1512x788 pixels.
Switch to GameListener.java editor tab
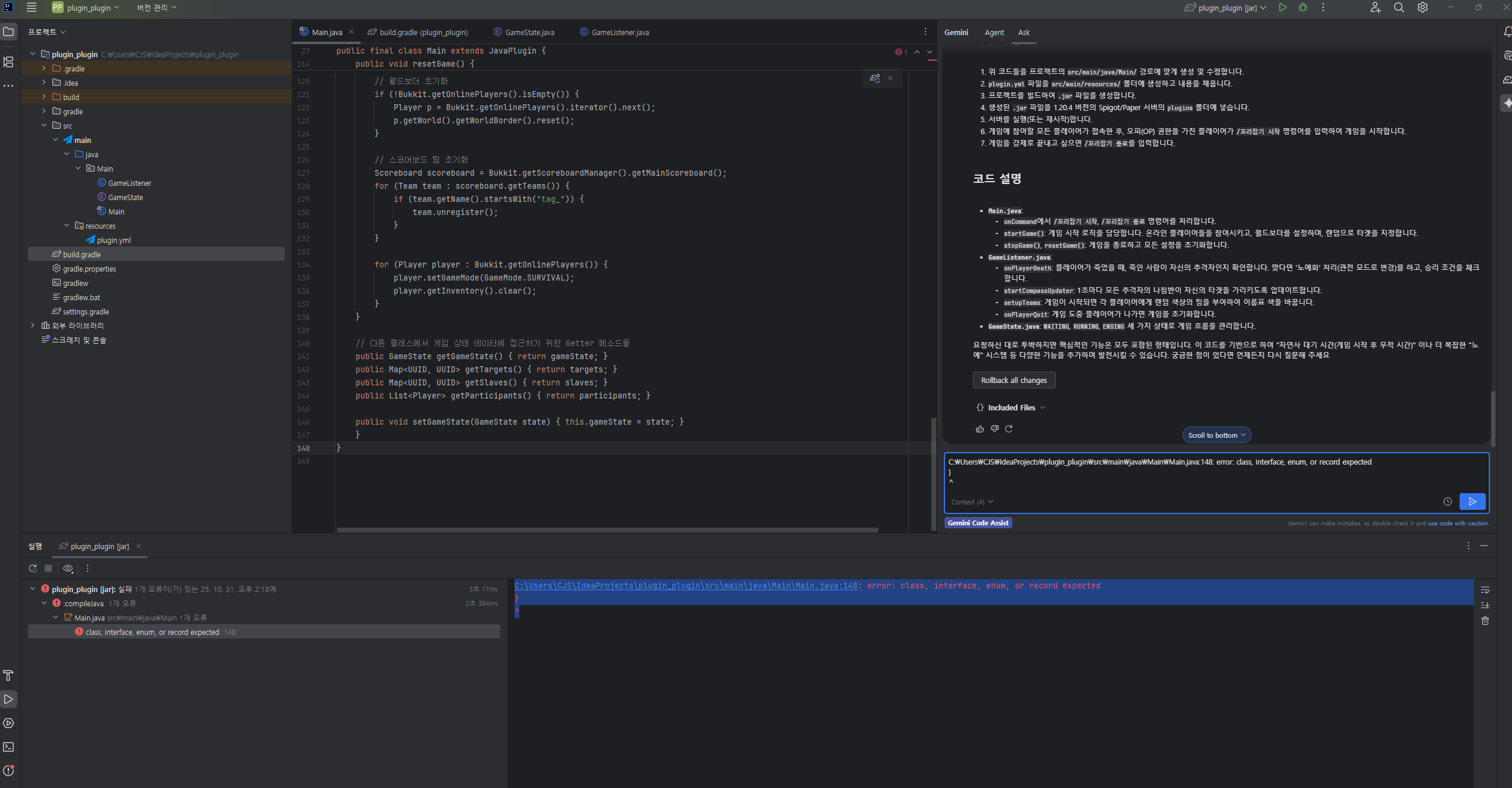[620, 33]
